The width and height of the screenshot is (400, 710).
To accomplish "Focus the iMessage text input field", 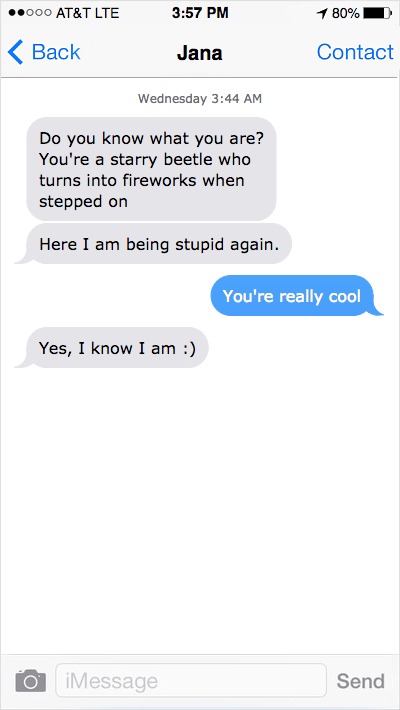I will pos(191,680).
